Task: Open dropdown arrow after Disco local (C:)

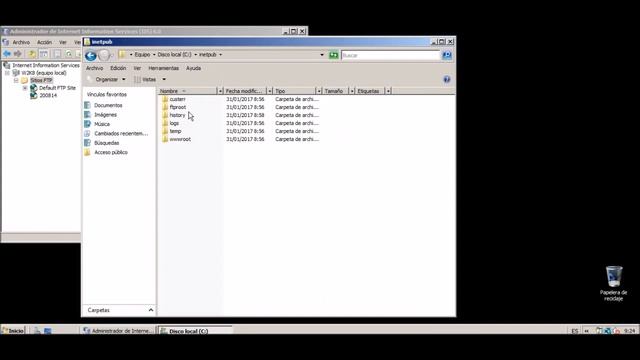Action: [196, 55]
